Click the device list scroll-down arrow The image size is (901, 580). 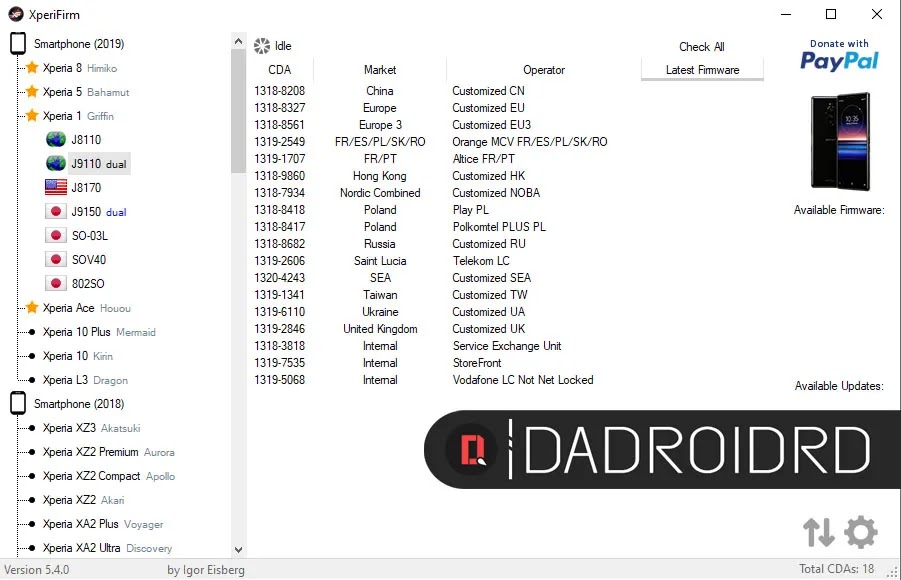[238, 550]
